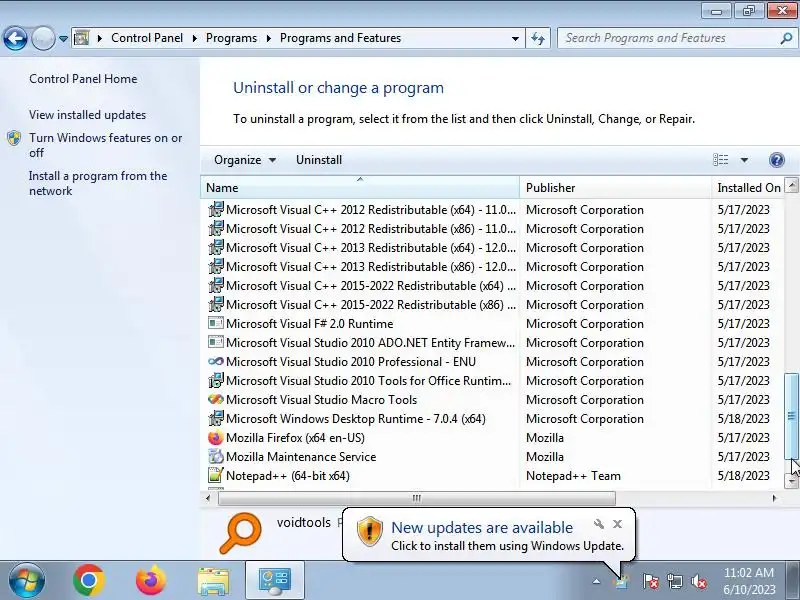The width and height of the screenshot is (800, 600).
Task: Select Programs breadcrumb
Action: 231,38
